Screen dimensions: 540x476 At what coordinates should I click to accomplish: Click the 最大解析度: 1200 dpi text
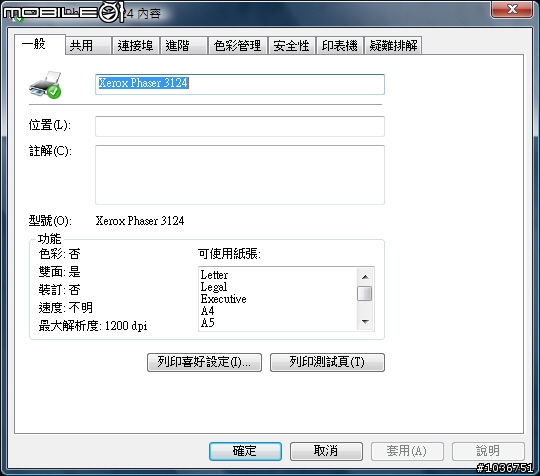coord(93,325)
